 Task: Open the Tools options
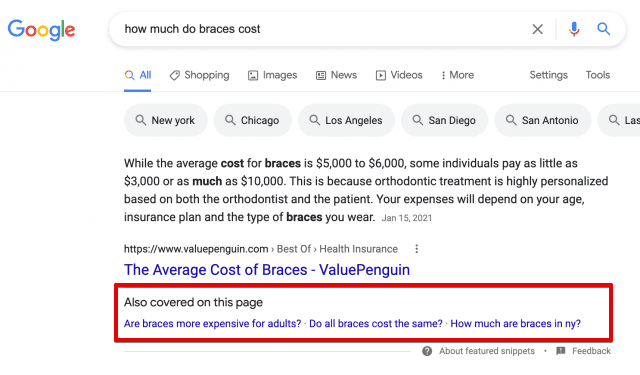[598, 75]
